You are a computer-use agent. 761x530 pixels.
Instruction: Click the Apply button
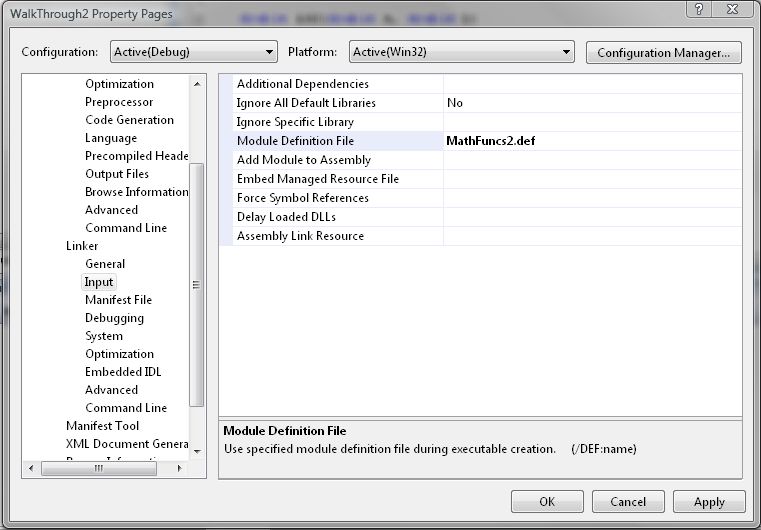[x=709, y=502]
